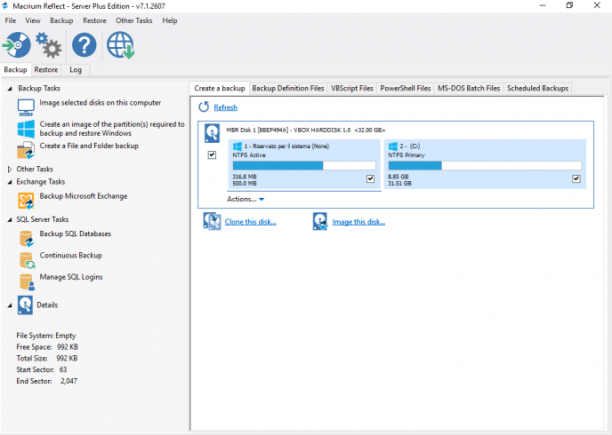Viewport: 612px width, 435px height.
Task: Click Backup SQL Databases text link
Action: 75,234
